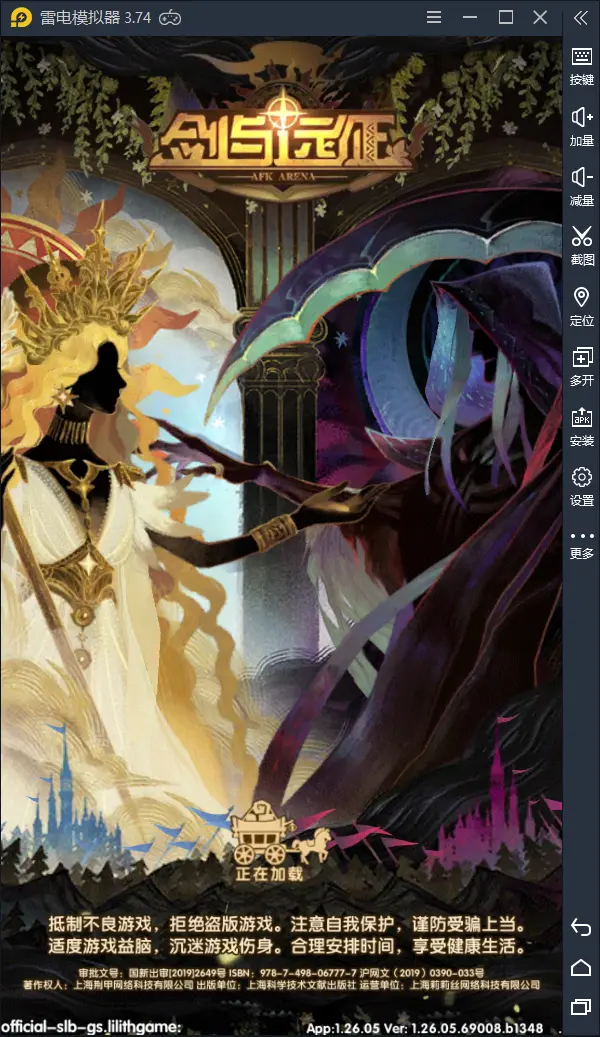Tap the Android home button
This screenshot has height=1037, width=600.
[581, 968]
